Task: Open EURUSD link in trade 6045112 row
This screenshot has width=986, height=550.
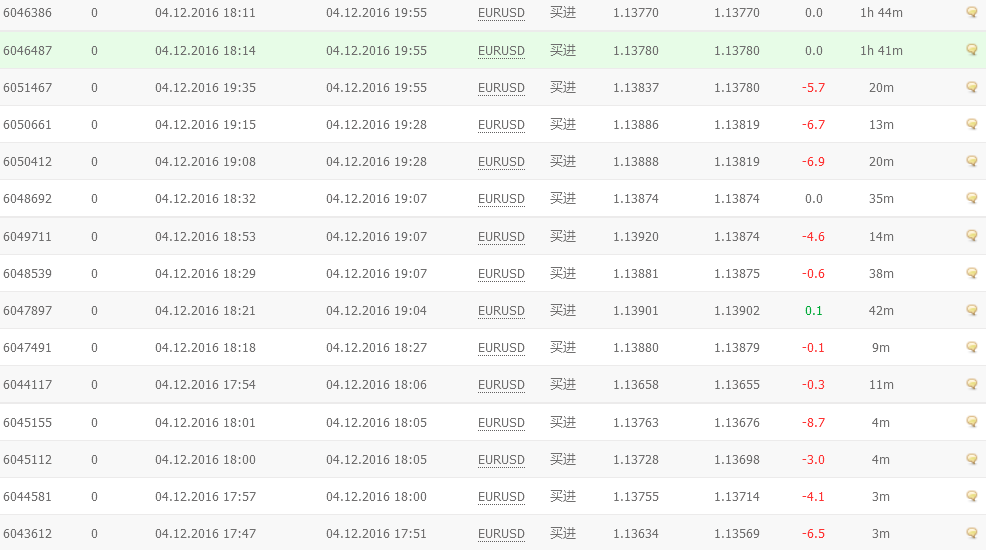Action: pos(501,460)
